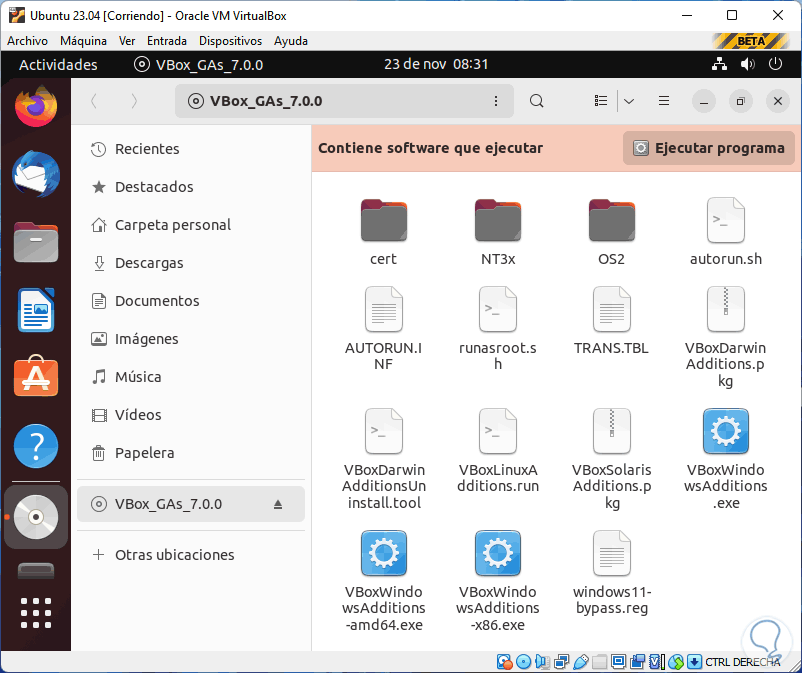Viewport: 802px width, 673px height.
Task: Open Vídeos in the sidebar
Action: 190,415
